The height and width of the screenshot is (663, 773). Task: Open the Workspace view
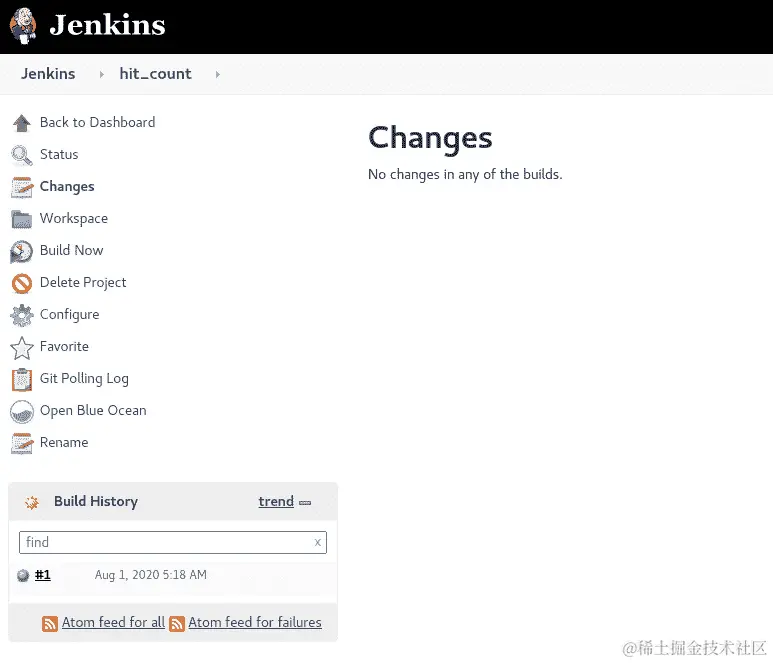pos(74,218)
